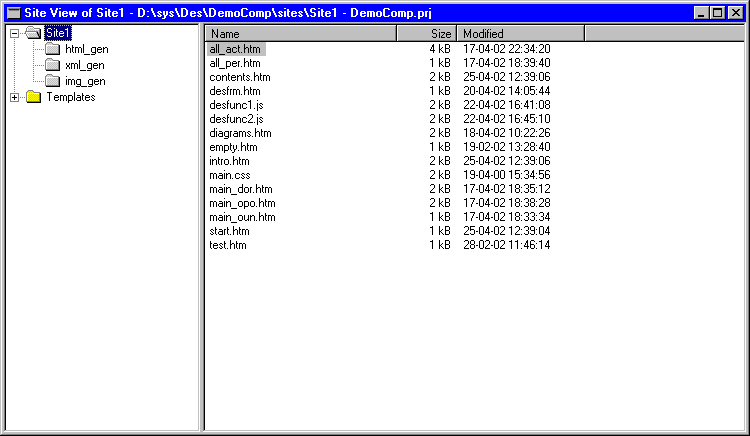Screen dimensions: 750x436
Task: Expand the Templates tree node
Action: pyautogui.click(x=14, y=98)
